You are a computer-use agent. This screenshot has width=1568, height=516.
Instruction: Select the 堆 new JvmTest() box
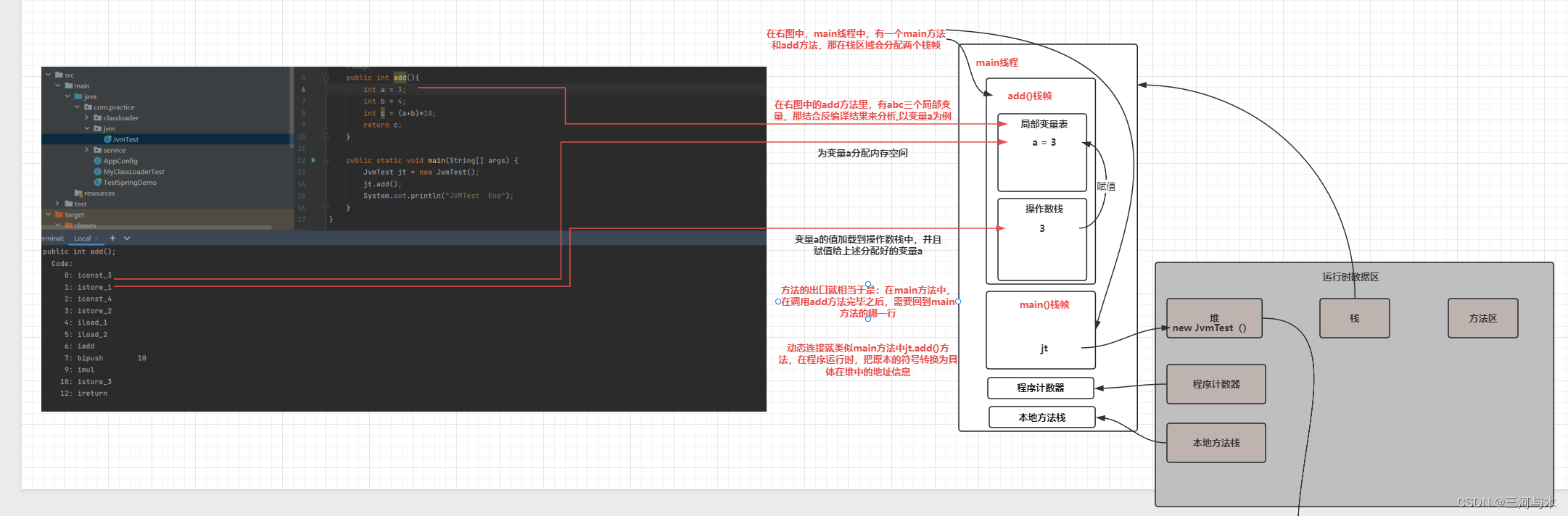pos(1214,318)
